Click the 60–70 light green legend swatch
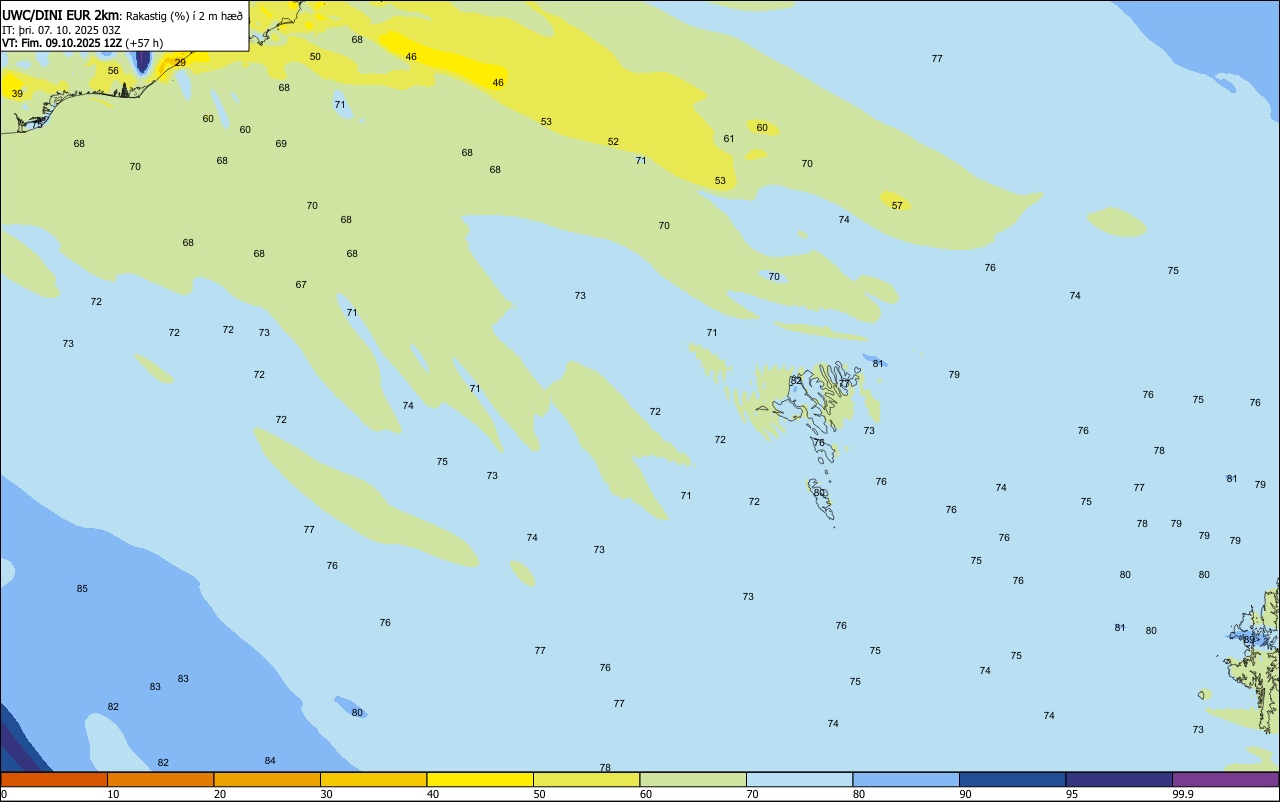The height and width of the screenshot is (802, 1280). 693,779
